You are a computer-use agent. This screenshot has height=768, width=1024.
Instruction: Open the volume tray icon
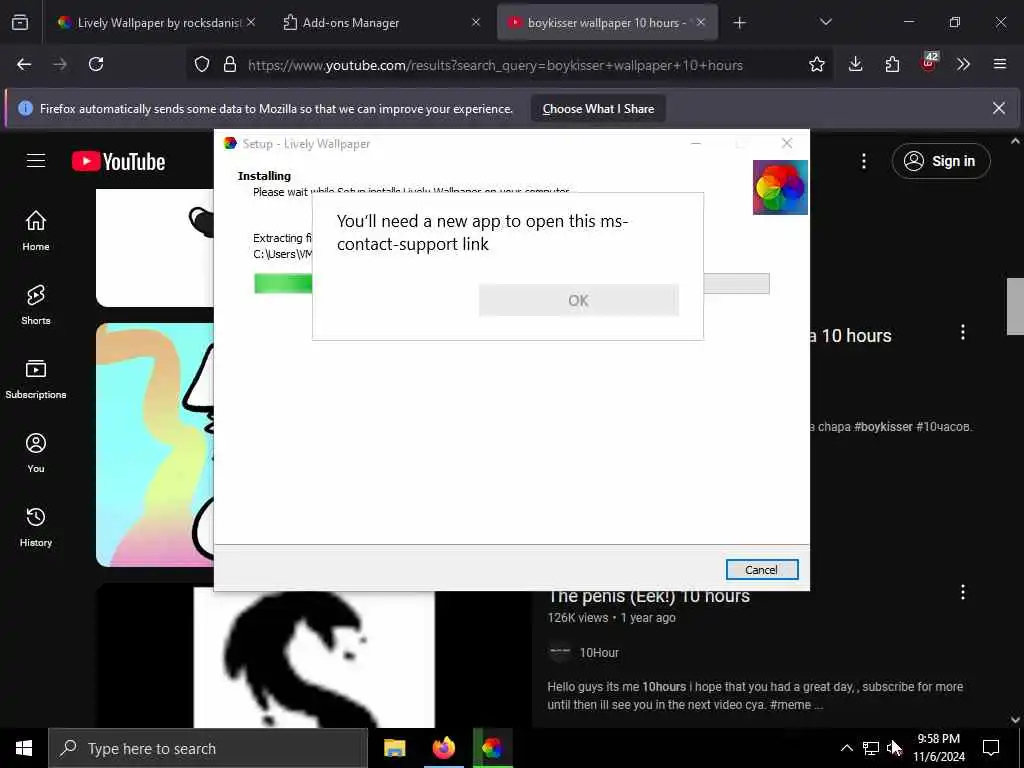point(893,748)
